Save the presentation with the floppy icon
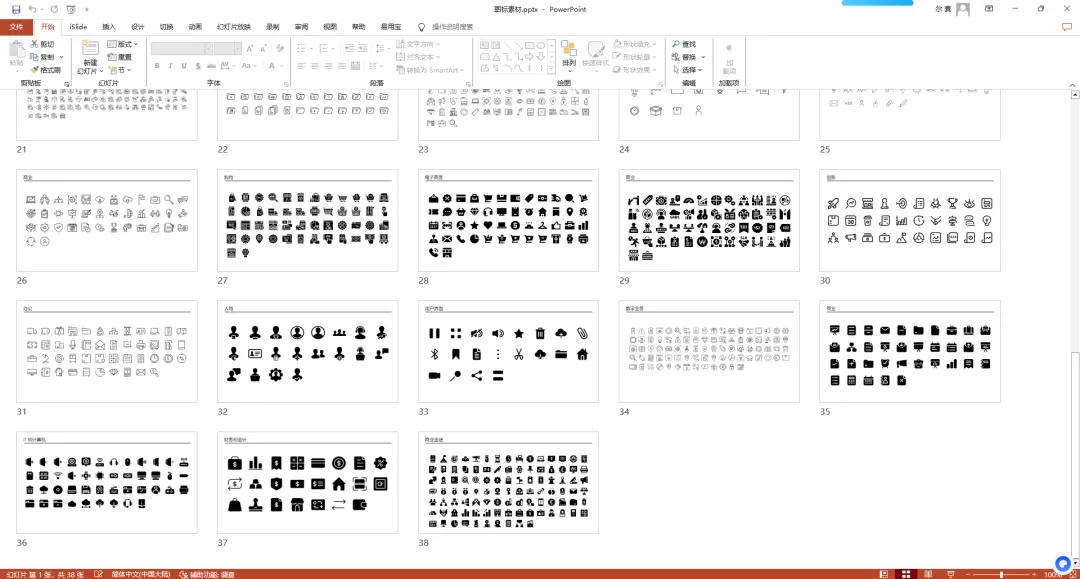This screenshot has width=1080, height=579. click(16, 10)
